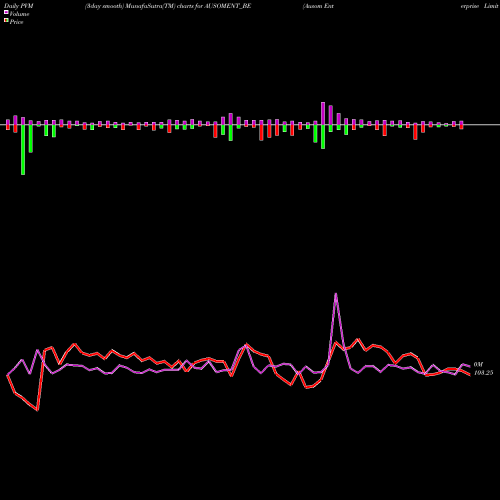
Task: Click the "103.25" price value label
Action: coord(483,373)
